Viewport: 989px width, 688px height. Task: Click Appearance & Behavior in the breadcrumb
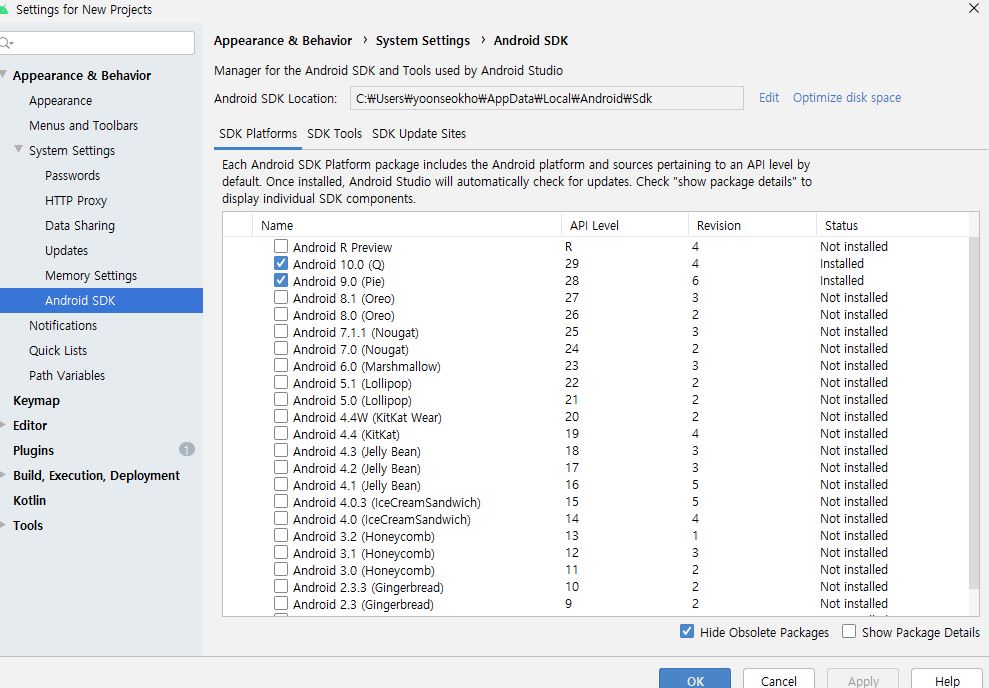283,40
